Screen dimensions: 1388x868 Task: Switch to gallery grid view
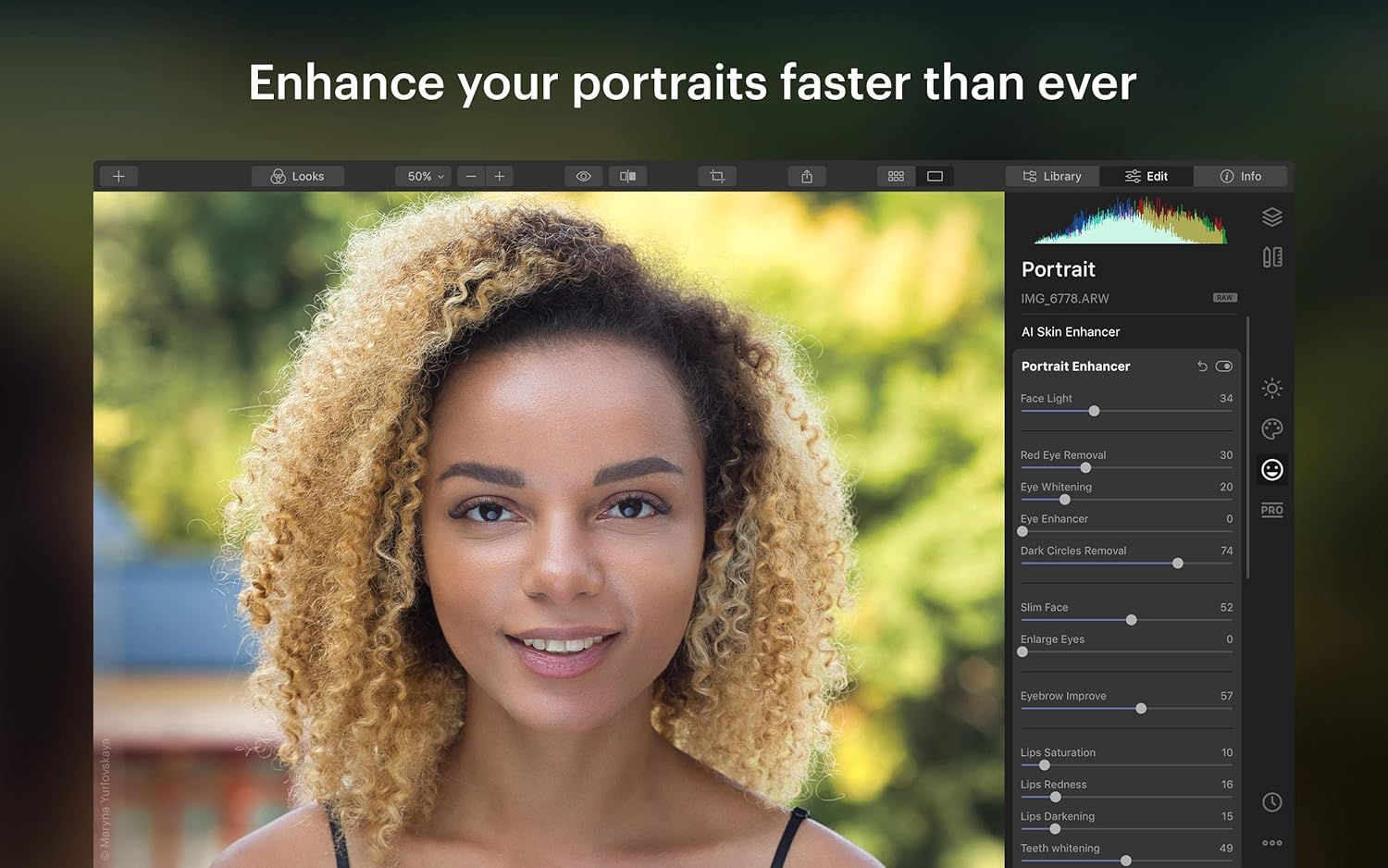tap(896, 176)
